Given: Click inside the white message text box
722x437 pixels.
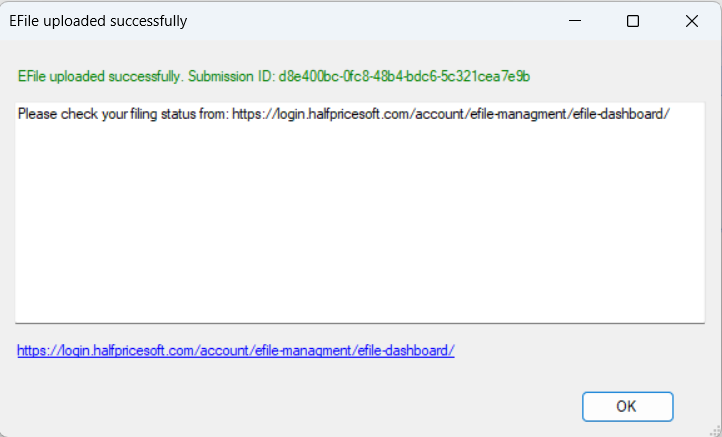Looking at the screenshot, I should tap(360, 220).
